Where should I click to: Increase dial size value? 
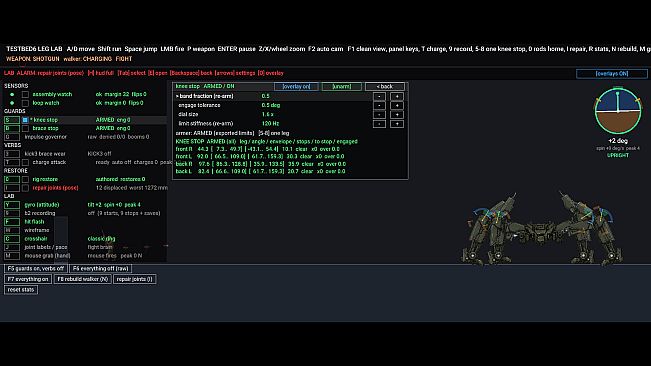tap(397, 115)
